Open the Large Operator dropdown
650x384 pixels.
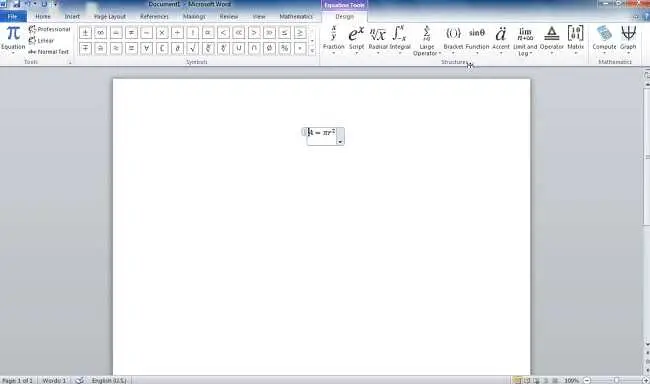point(427,41)
